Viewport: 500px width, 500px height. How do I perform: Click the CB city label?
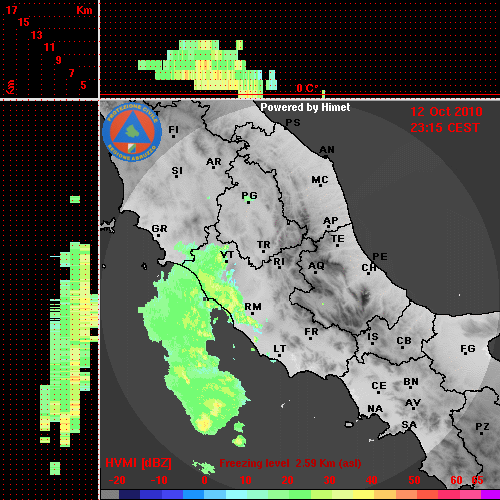click(404, 341)
